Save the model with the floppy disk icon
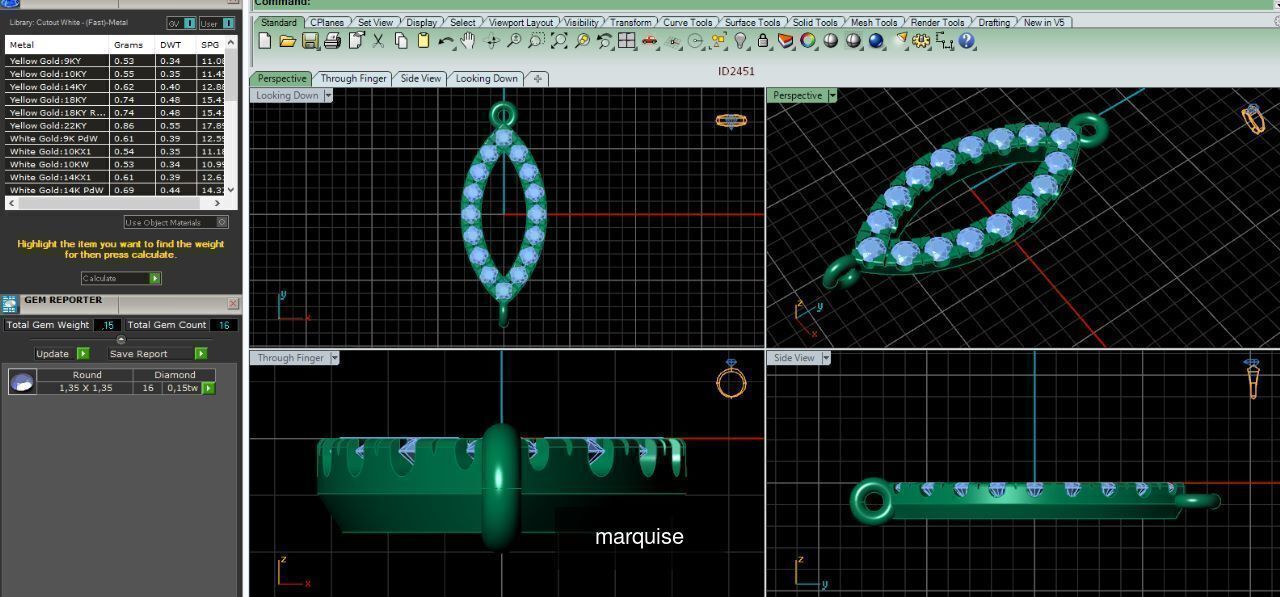Screen dimensions: 1280x597 pyautogui.click(x=310, y=41)
